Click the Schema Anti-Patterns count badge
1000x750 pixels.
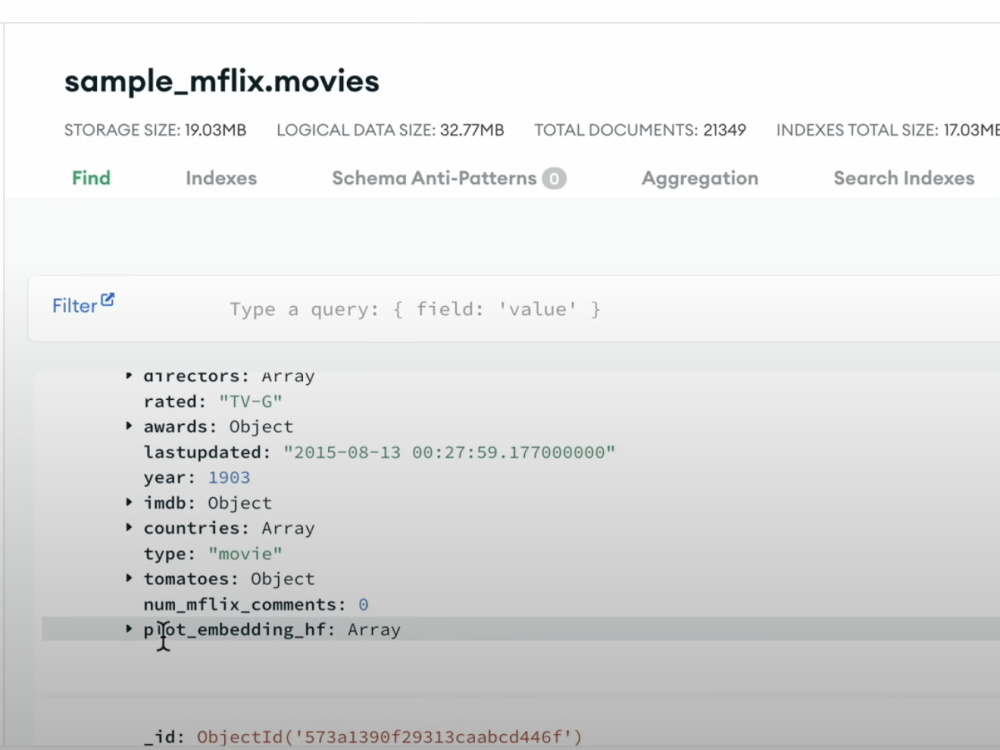pyautogui.click(x=554, y=179)
